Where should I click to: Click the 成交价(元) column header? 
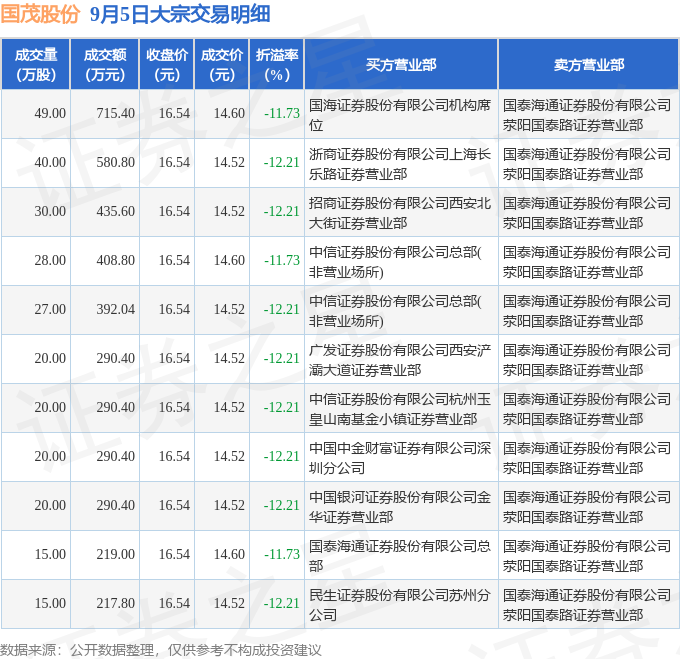(x=222, y=64)
